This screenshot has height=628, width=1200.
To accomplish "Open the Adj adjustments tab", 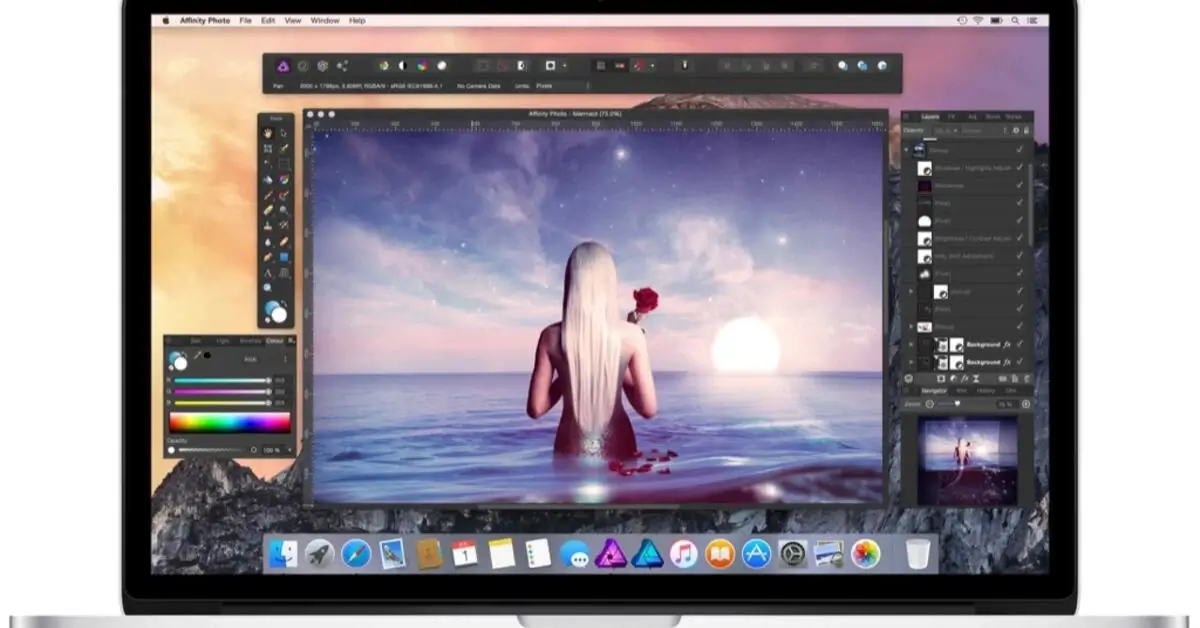I will (x=972, y=117).
